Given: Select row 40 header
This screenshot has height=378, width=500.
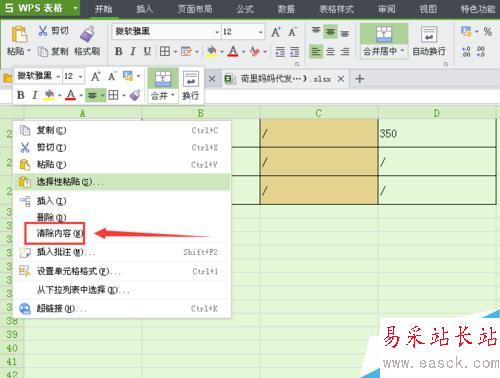Looking at the screenshot, I should [x=12, y=348].
